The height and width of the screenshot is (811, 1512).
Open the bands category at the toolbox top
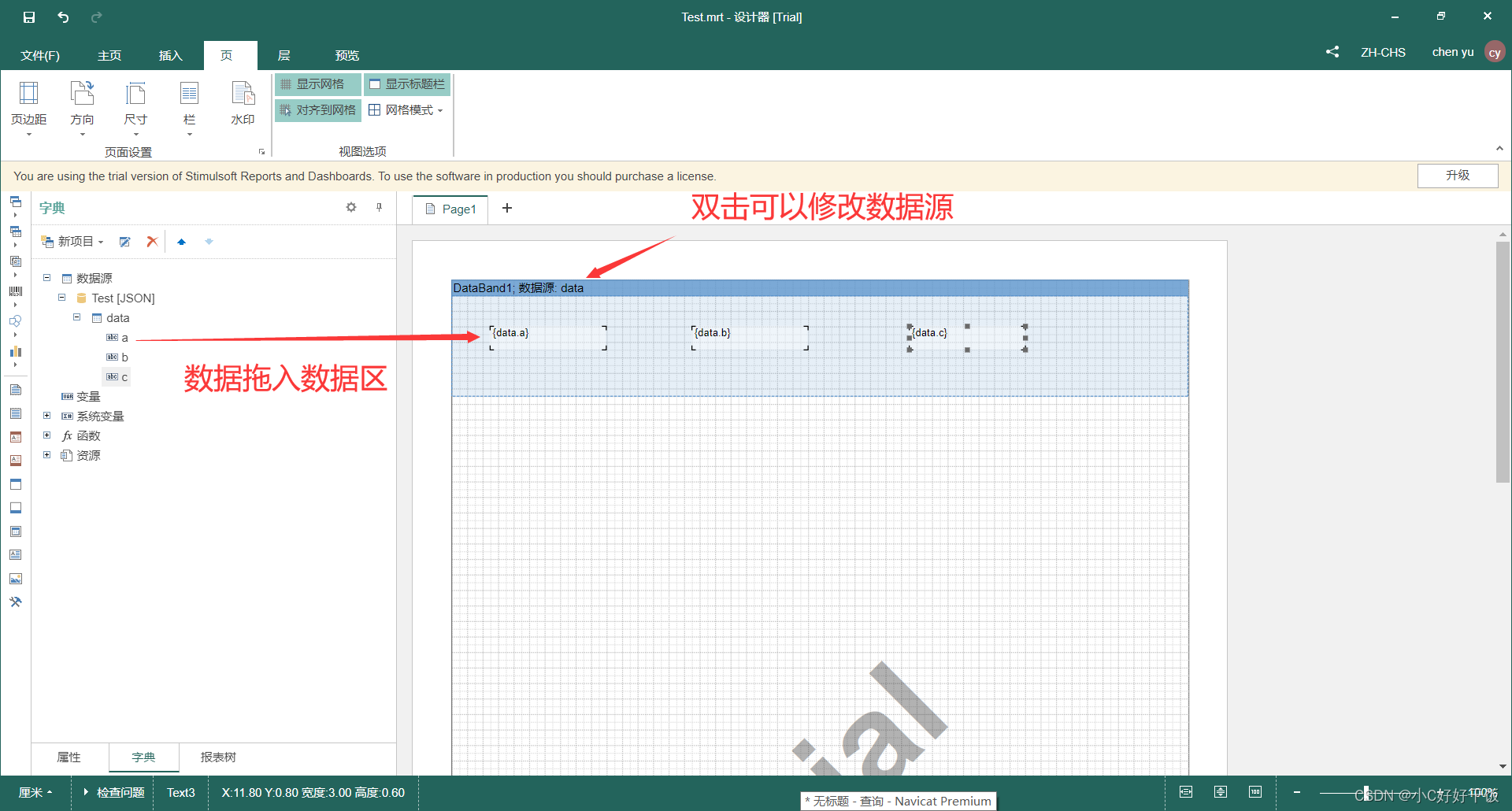click(x=15, y=202)
